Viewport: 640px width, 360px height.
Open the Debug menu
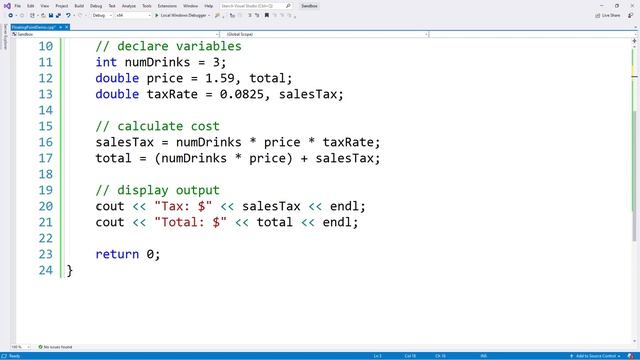click(x=96, y=6)
